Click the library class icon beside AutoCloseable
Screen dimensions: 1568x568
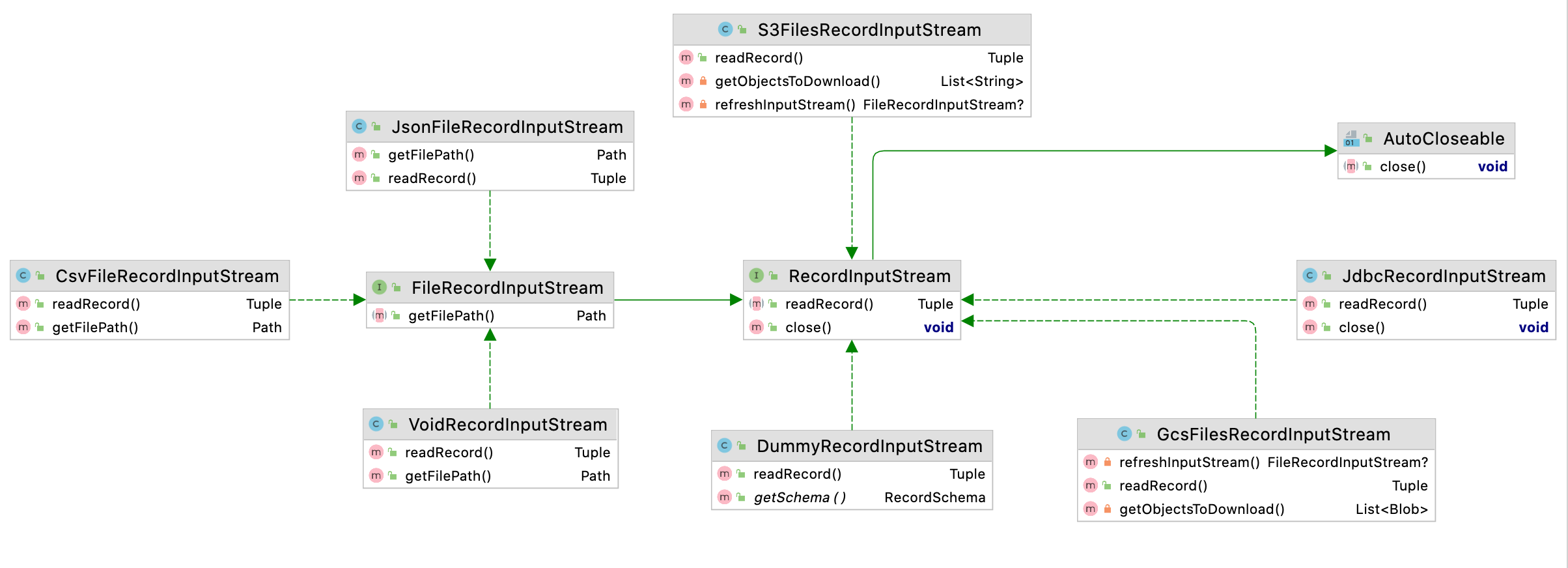[x=1351, y=138]
